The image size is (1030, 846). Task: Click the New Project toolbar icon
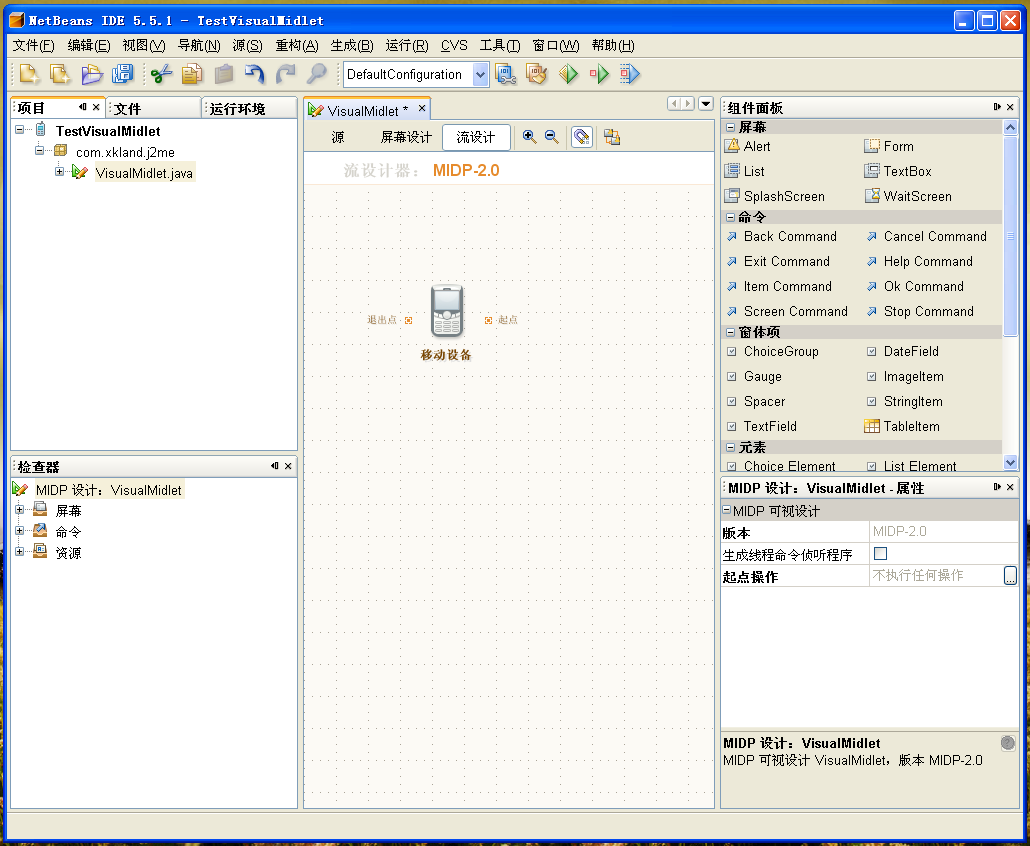click(59, 74)
